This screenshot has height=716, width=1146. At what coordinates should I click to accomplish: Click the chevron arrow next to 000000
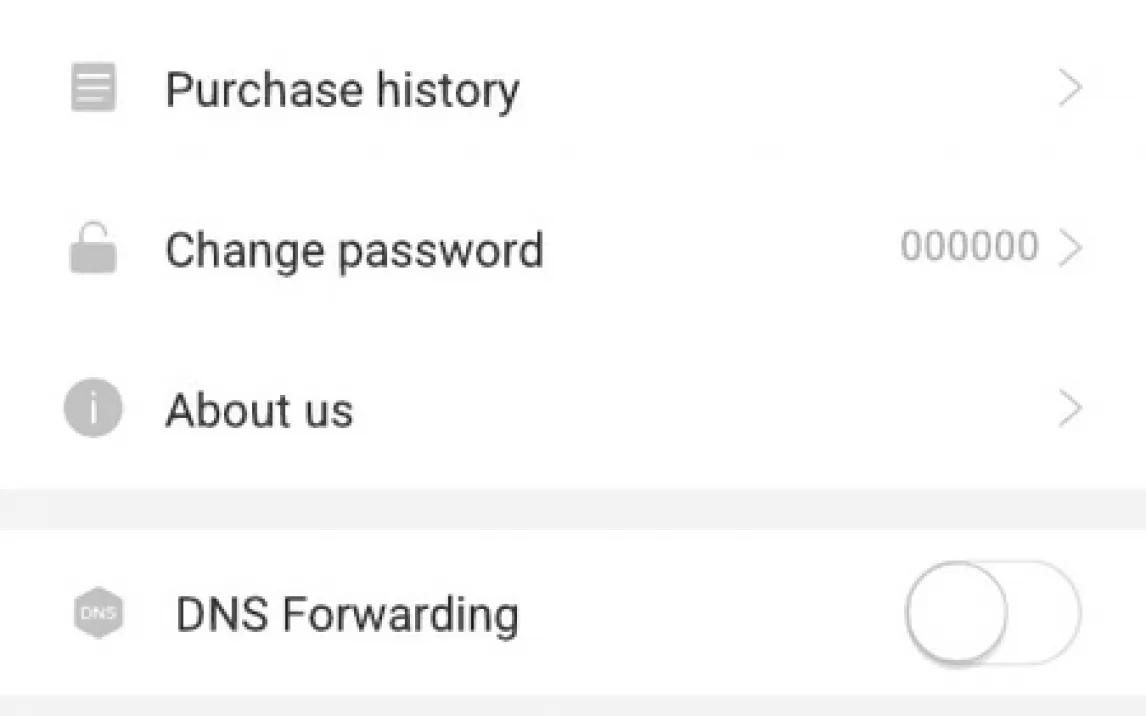tap(1070, 248)
